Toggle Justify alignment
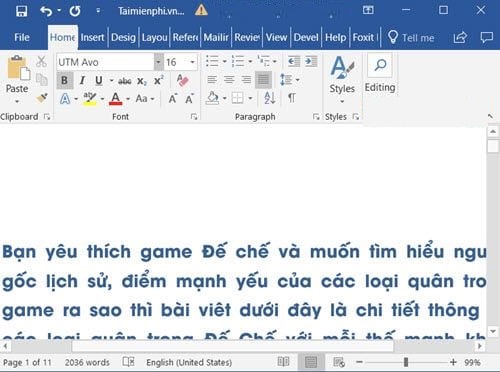This screenshot has width=500, height=372. 263,80
